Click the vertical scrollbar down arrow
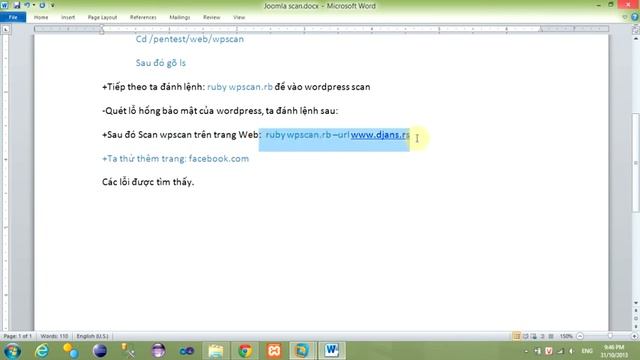The image size is (640, 360). click(636, 303)
